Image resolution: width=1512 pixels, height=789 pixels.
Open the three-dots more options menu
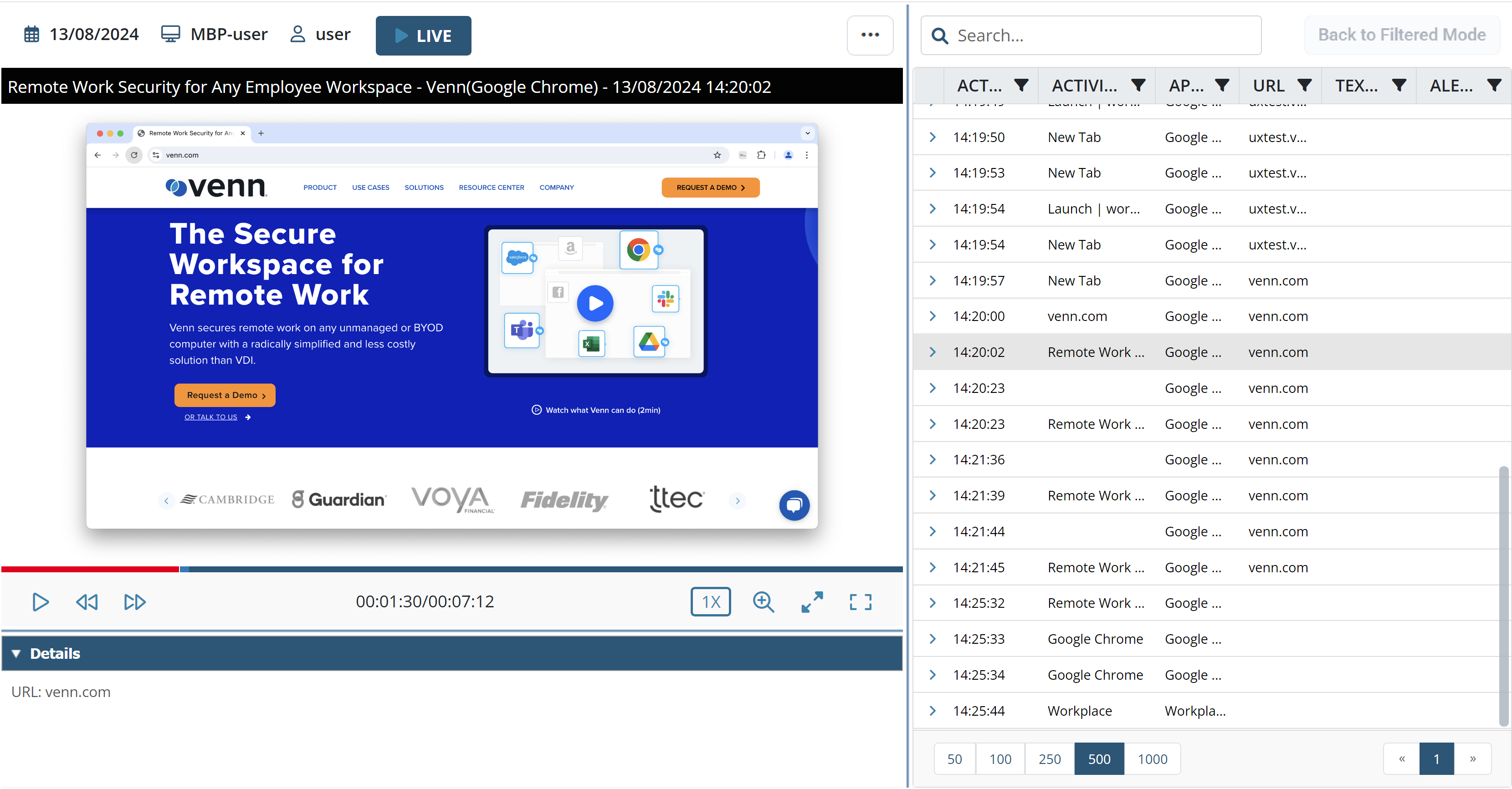(870, 35)
